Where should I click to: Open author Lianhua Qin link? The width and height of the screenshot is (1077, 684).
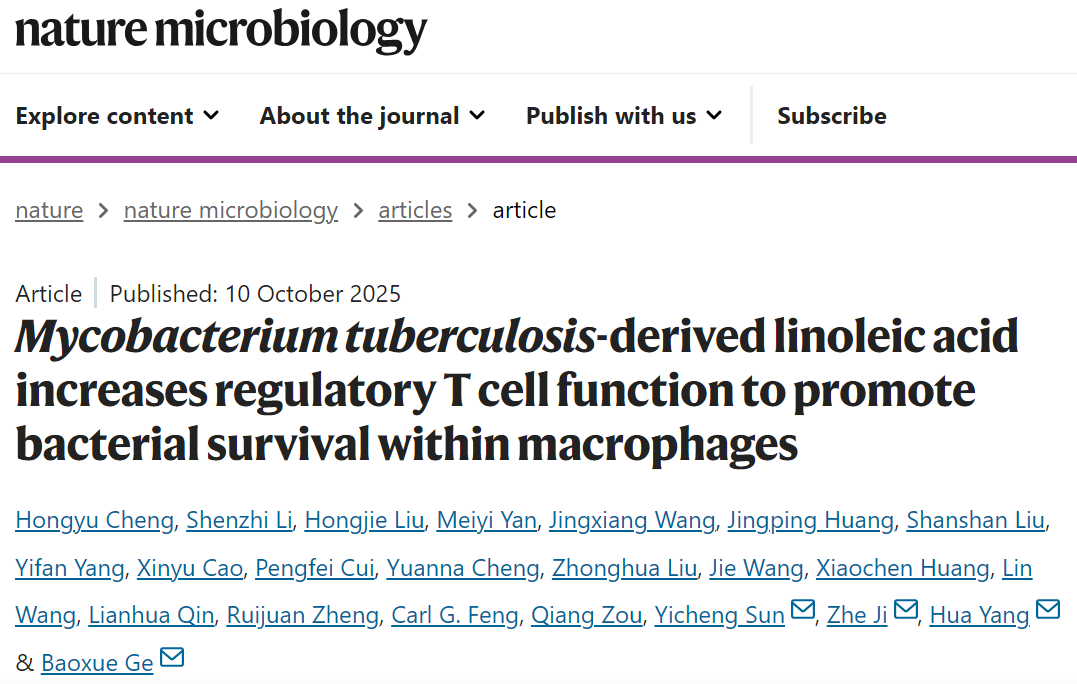151,615
